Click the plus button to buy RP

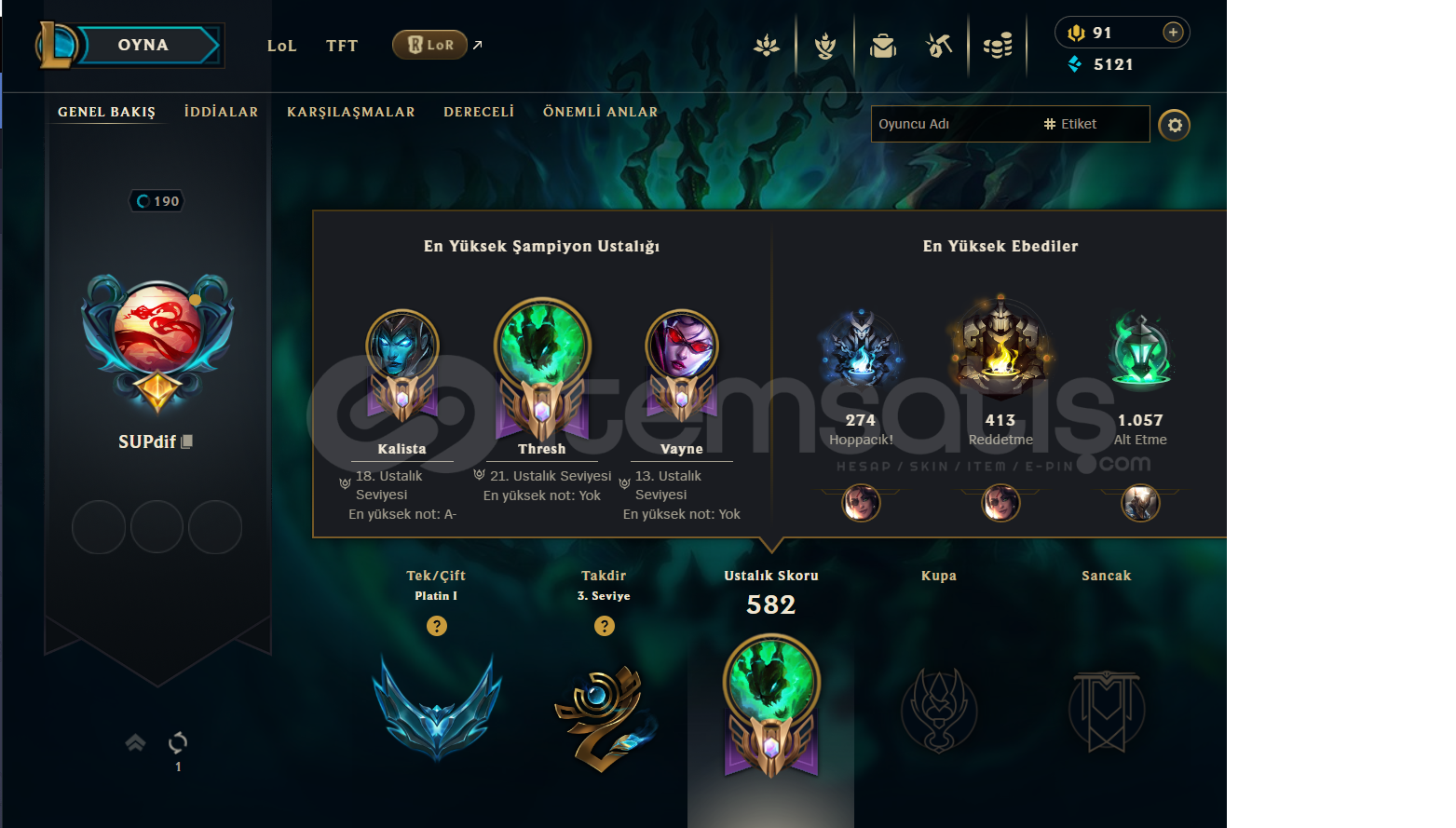(x=1174, y=33)
